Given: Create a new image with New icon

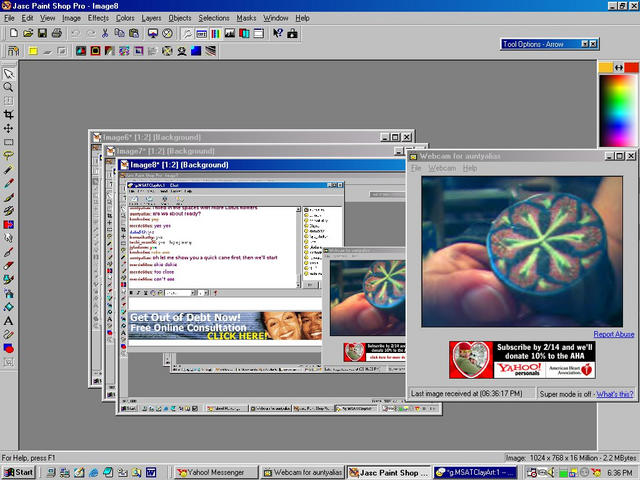Looking at the screenshot, I should click(13, 33).
